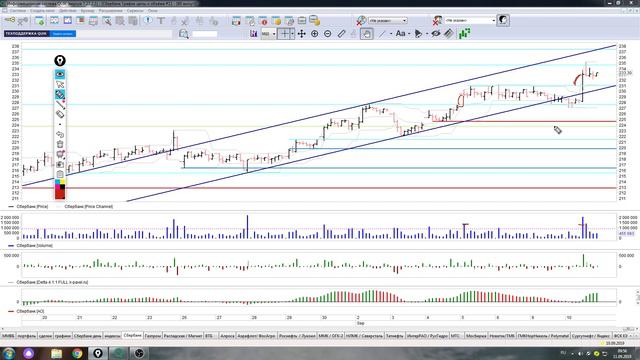Pick a color from the floating panel palette
Viewport: 640px width, 360px height.
click(60, 184)
